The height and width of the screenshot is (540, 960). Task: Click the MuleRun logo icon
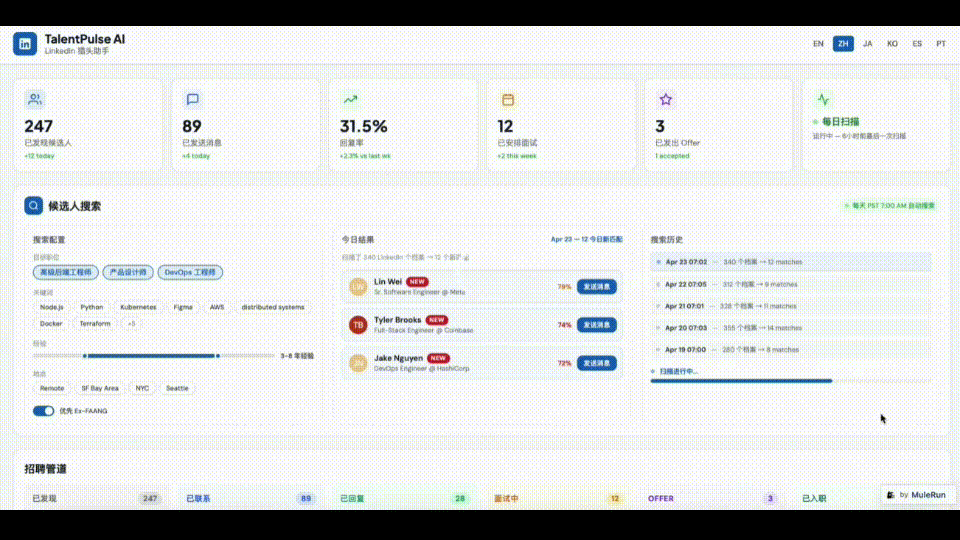(x=891, y=495)
